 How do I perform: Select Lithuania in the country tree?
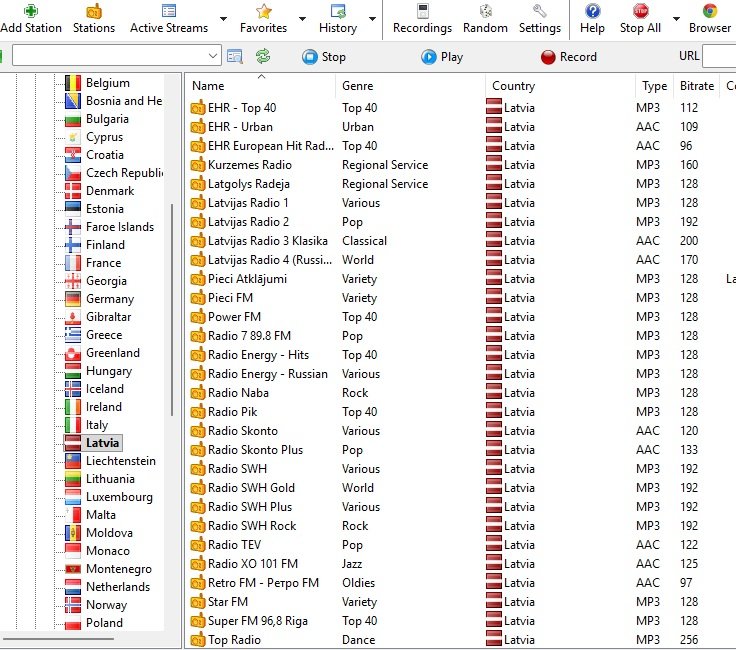point(110,479)
